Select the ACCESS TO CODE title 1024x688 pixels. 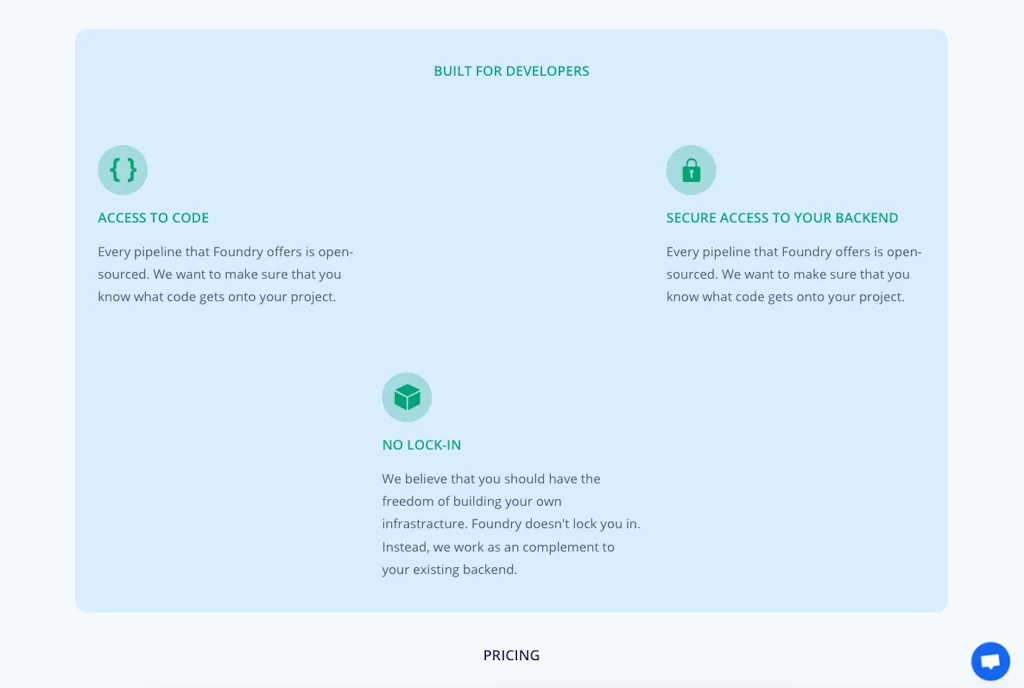pos(153,218)
